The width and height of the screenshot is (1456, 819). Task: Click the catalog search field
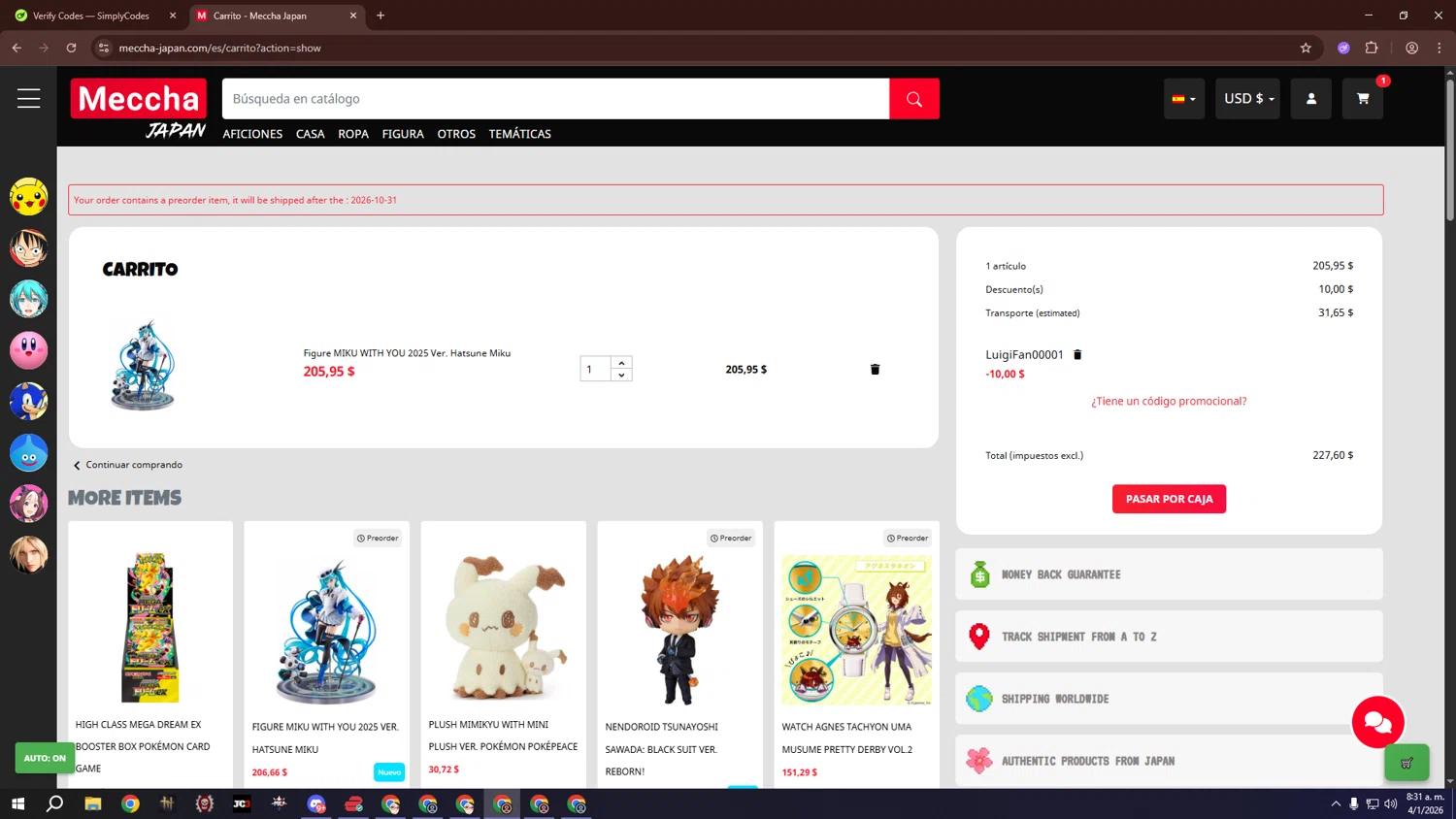coord(555,99)
